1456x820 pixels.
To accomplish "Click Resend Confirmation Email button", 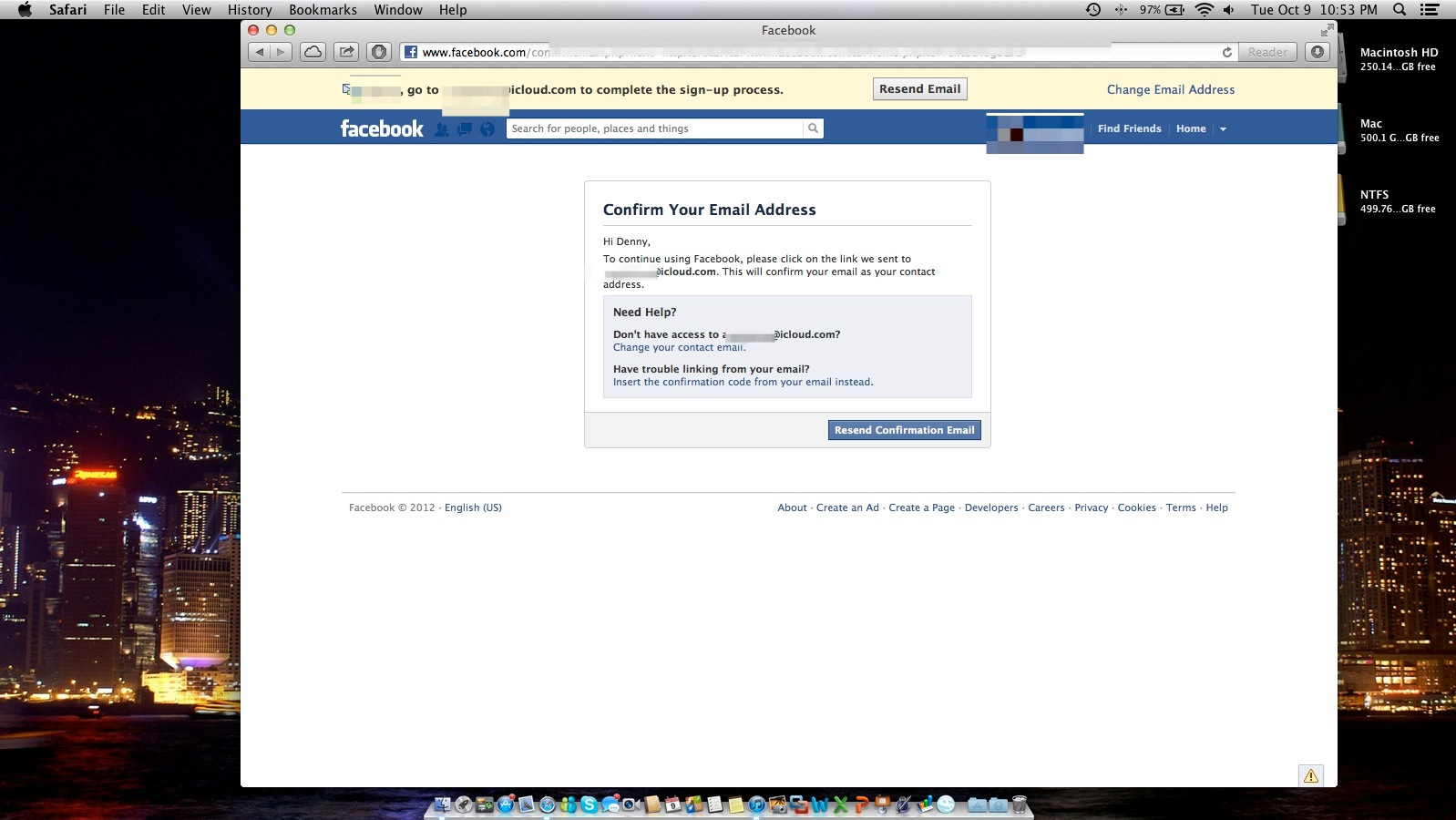I will pyautogui.click(x=904, y=430).
